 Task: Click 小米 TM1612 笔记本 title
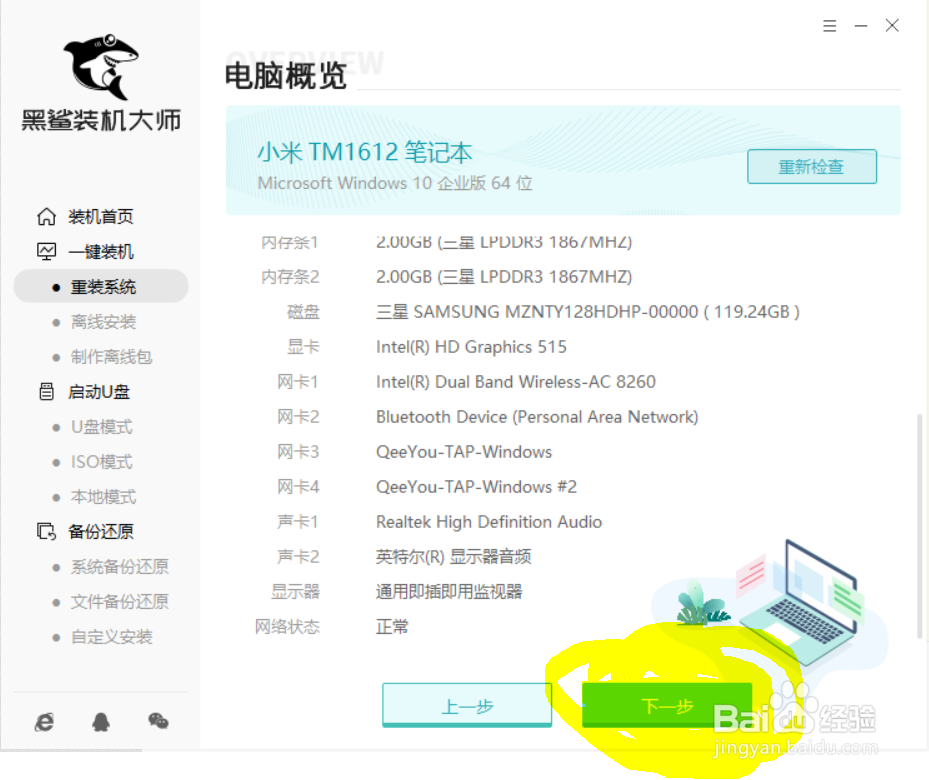pyautogui.click(x=364, y=152)
